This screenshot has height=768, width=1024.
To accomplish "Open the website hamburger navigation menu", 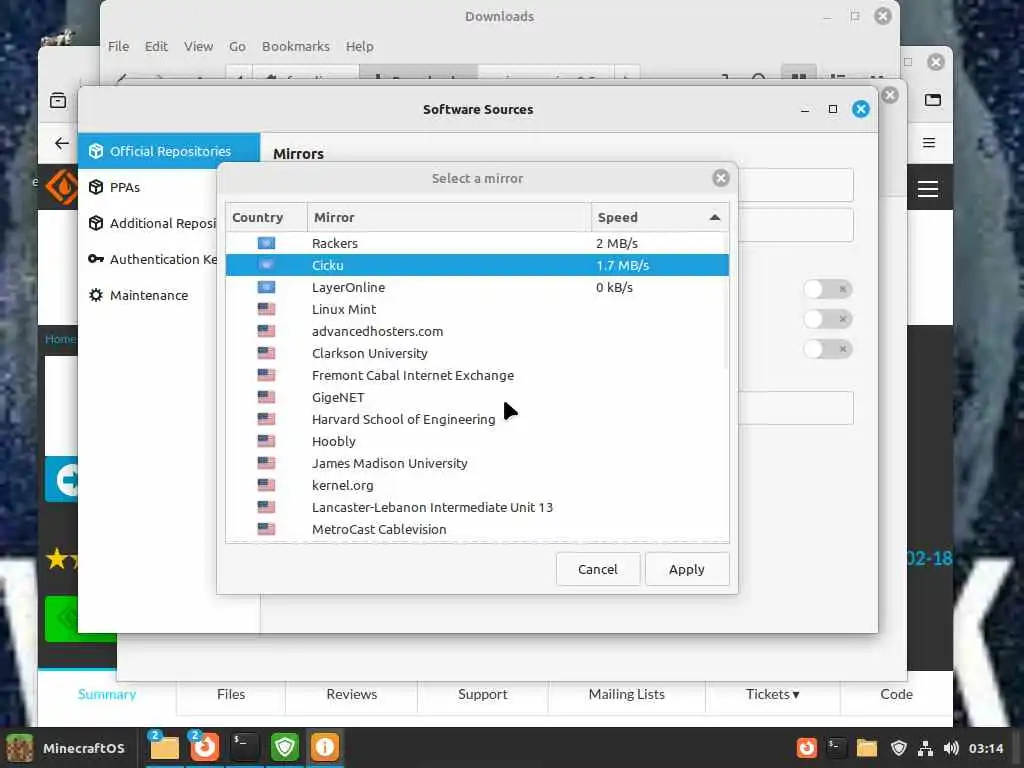I will click(x=927, y=189).
